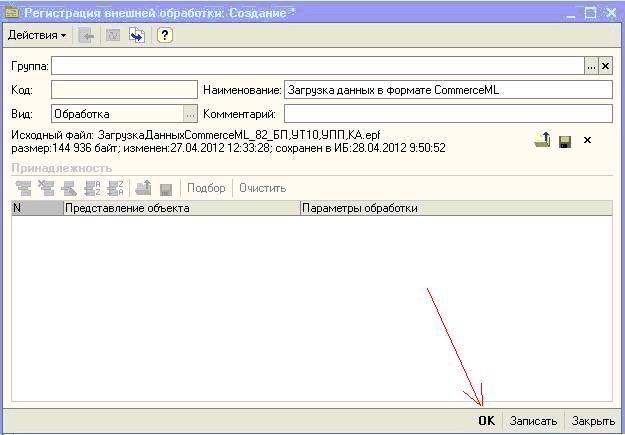Click the go-to-list icon beside help
Screen dimensions: 625x435
pos(137,36)
